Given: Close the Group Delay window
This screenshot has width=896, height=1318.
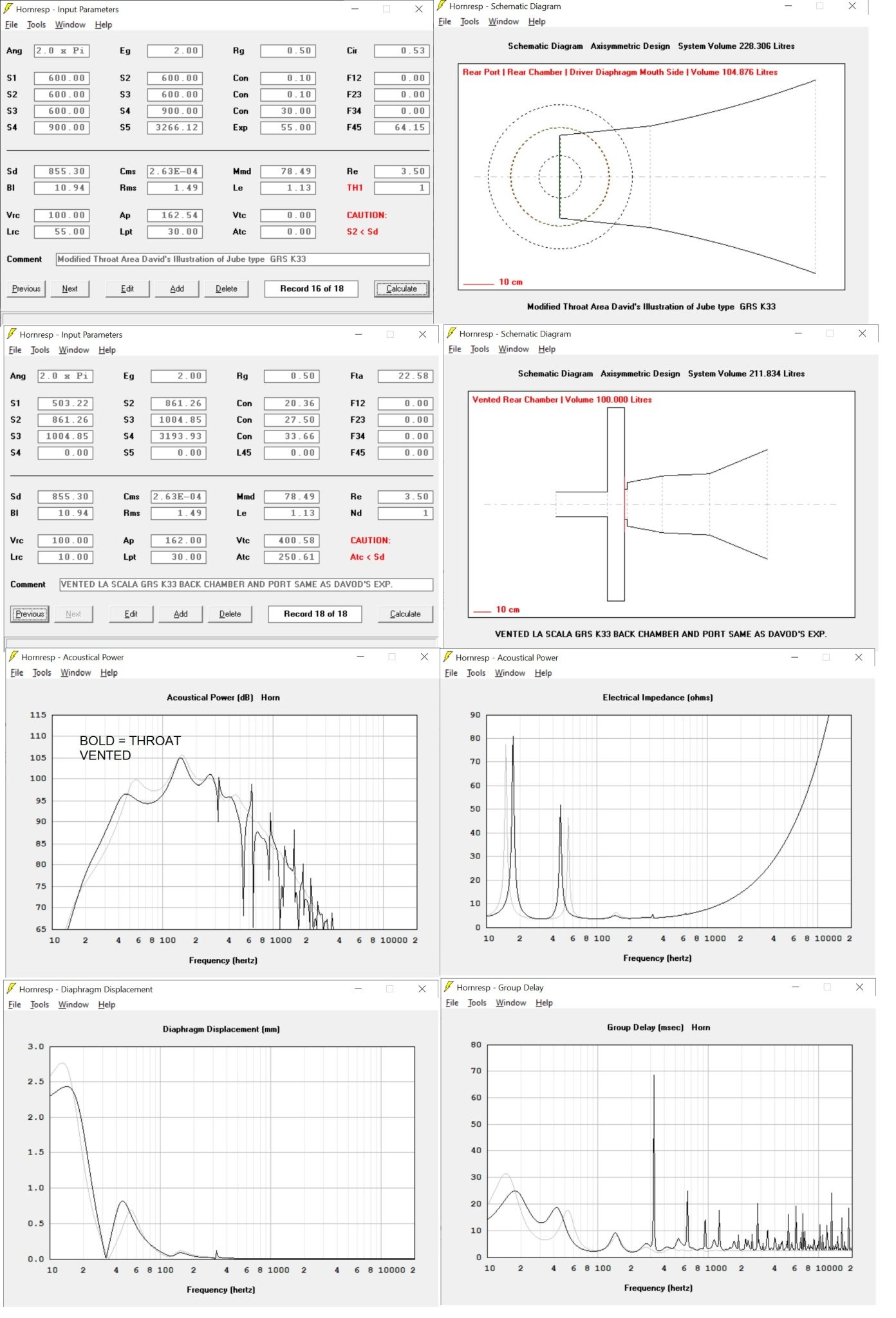Looking at the screenshot, I should tap(859, 987).
